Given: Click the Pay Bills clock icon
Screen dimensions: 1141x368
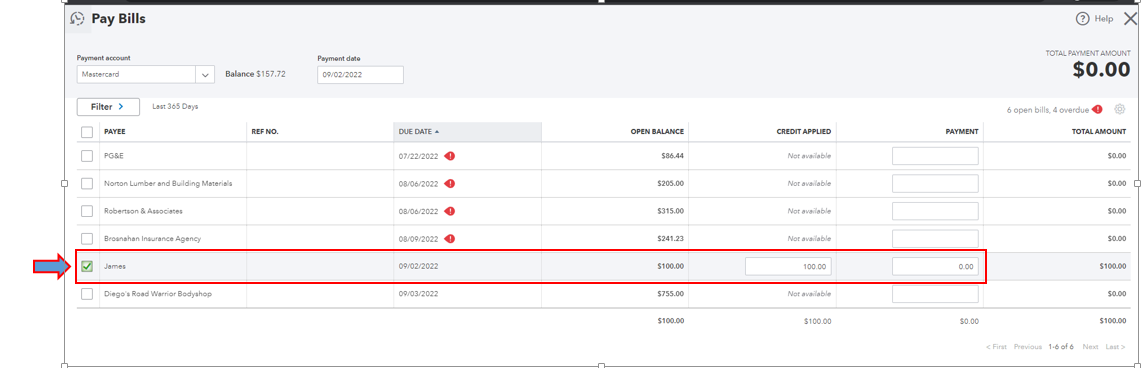Looking at the screenshot, I should coord(77,19).
